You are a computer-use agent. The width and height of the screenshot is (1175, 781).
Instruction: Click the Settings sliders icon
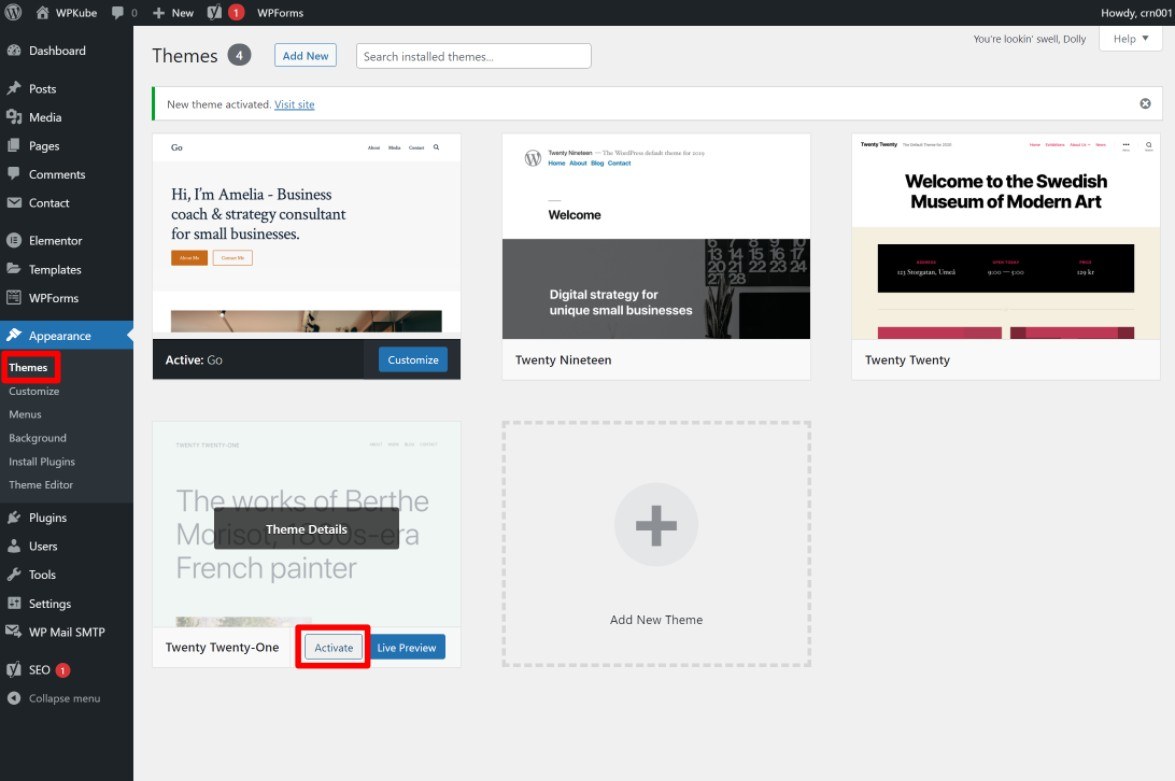(13, 603)
